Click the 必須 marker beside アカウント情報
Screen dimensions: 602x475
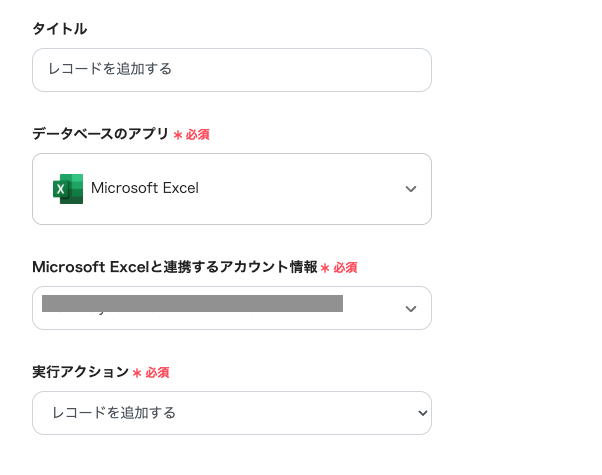pos(345,268)
